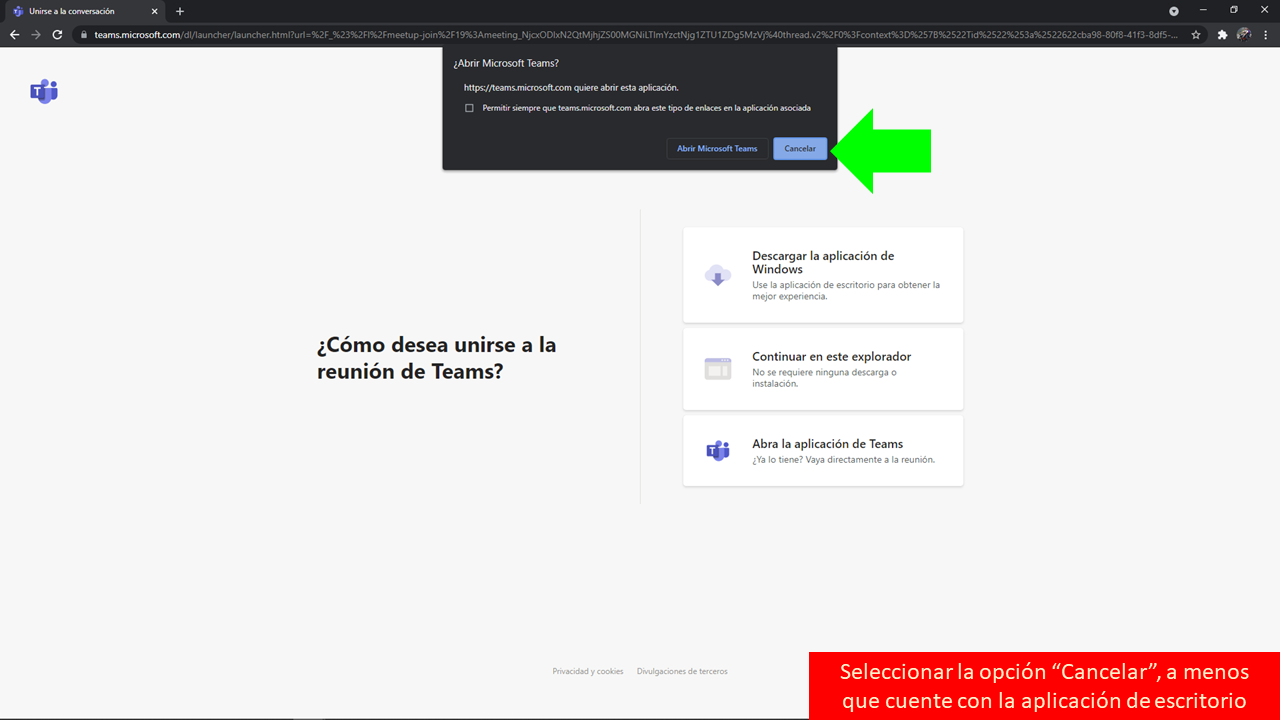Open the Chrome profile avatar
Viewport: 1280px width, 720px height.
coord(1244,34)
